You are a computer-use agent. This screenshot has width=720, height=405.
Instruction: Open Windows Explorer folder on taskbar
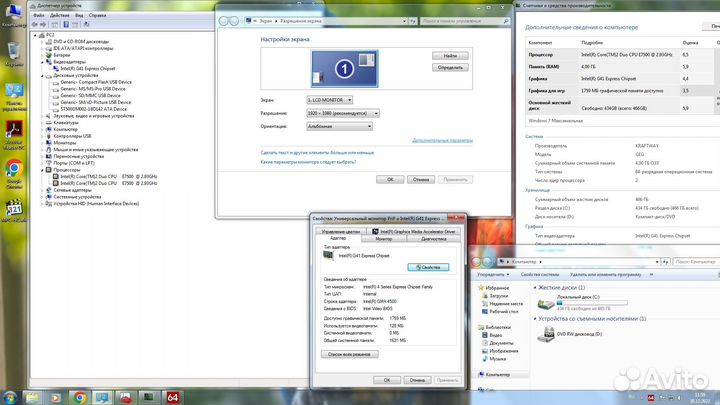point(32,397)
